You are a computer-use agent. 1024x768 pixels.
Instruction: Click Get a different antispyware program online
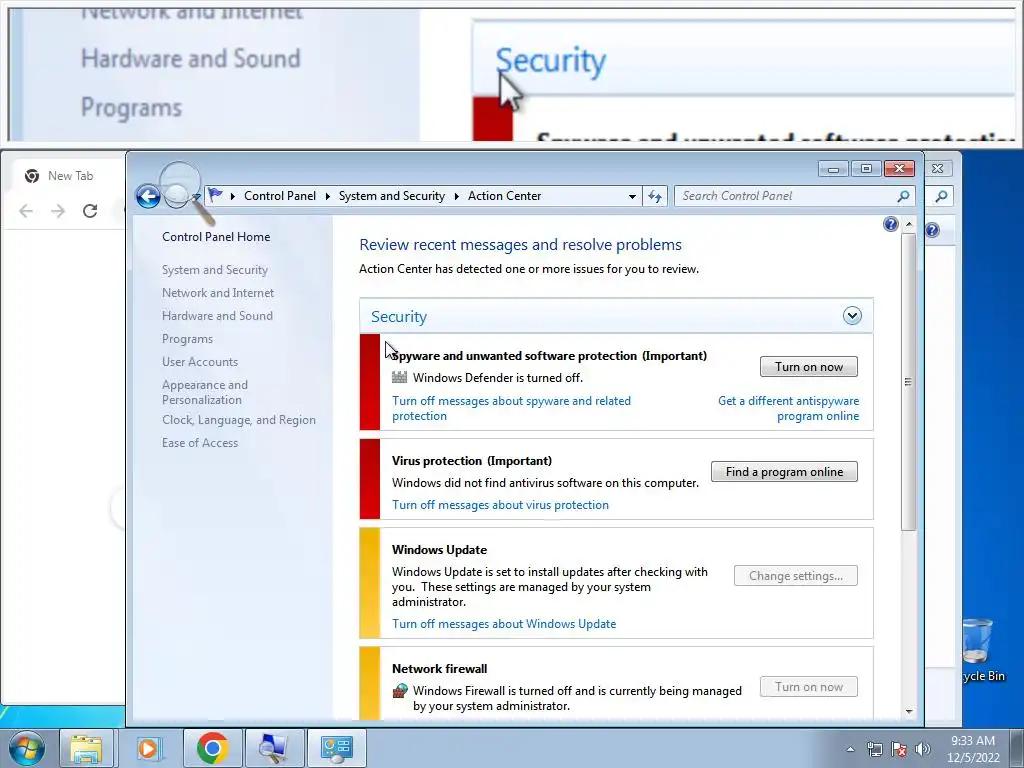[788, 408]
